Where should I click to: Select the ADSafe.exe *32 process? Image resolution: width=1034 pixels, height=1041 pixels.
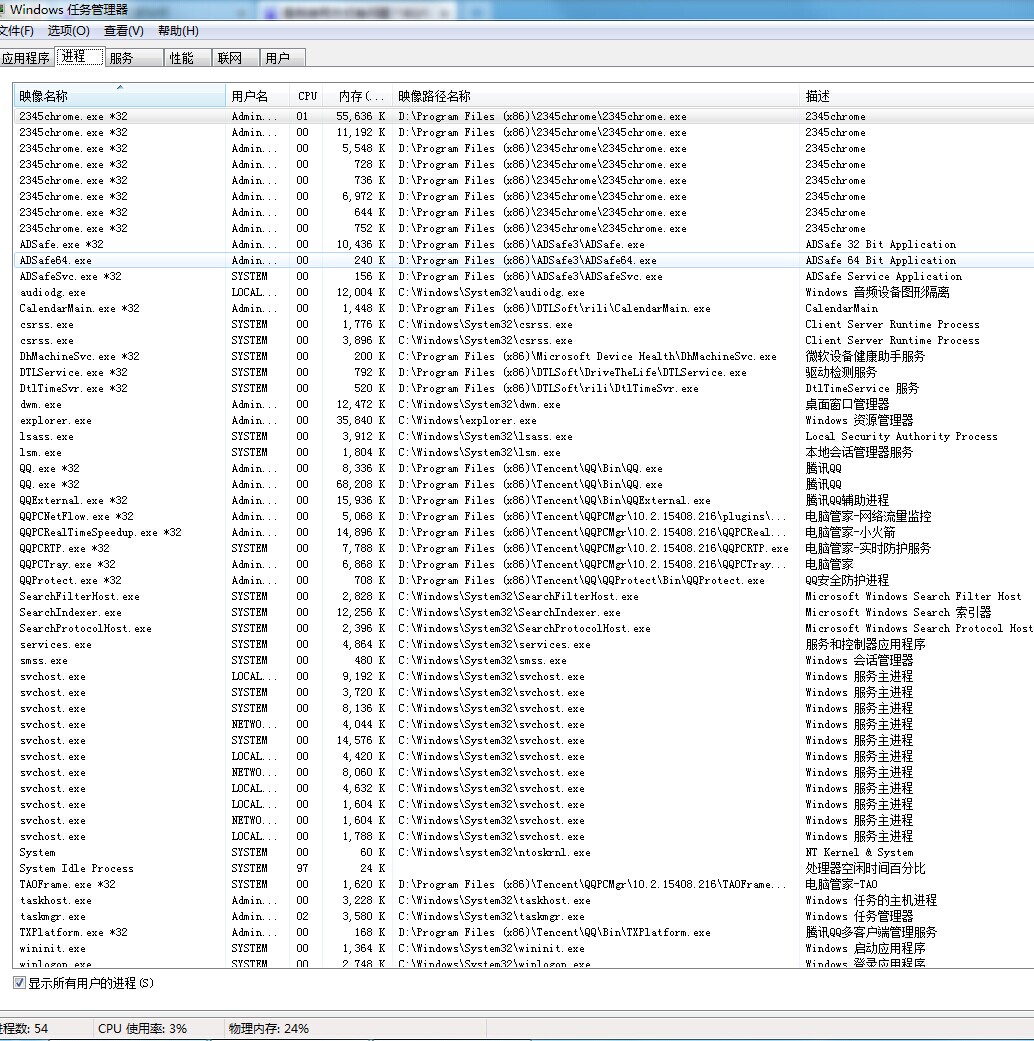523,244
